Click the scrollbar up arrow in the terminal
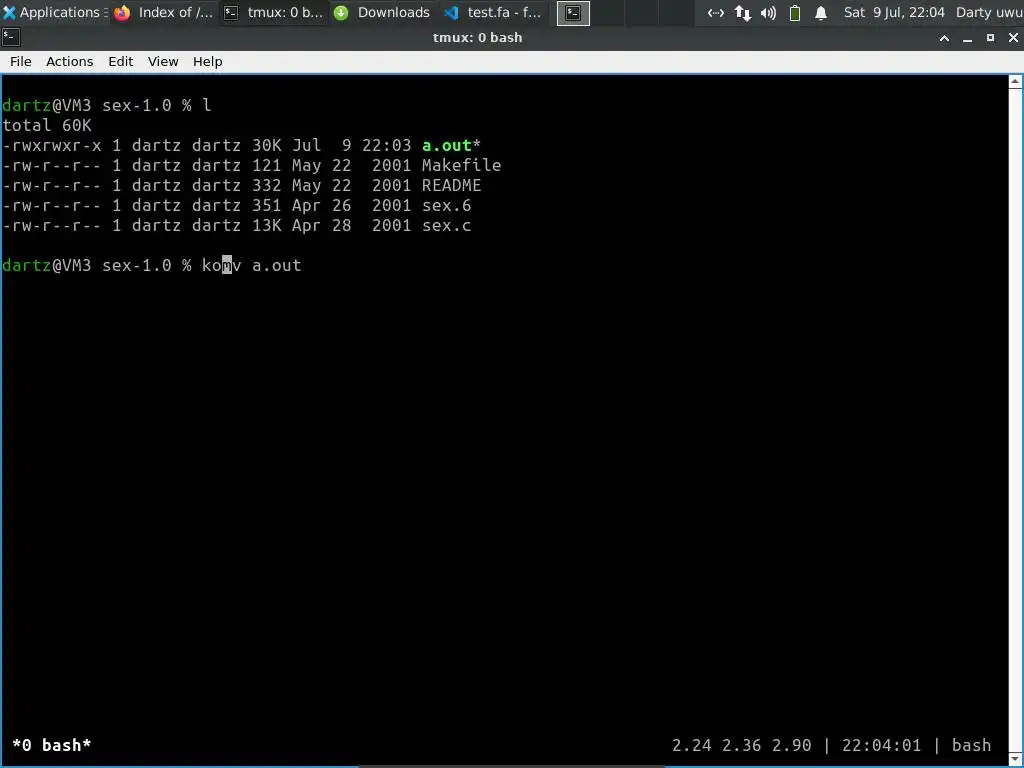Viewport: 1024px width, 768px height. point(1015,82)
